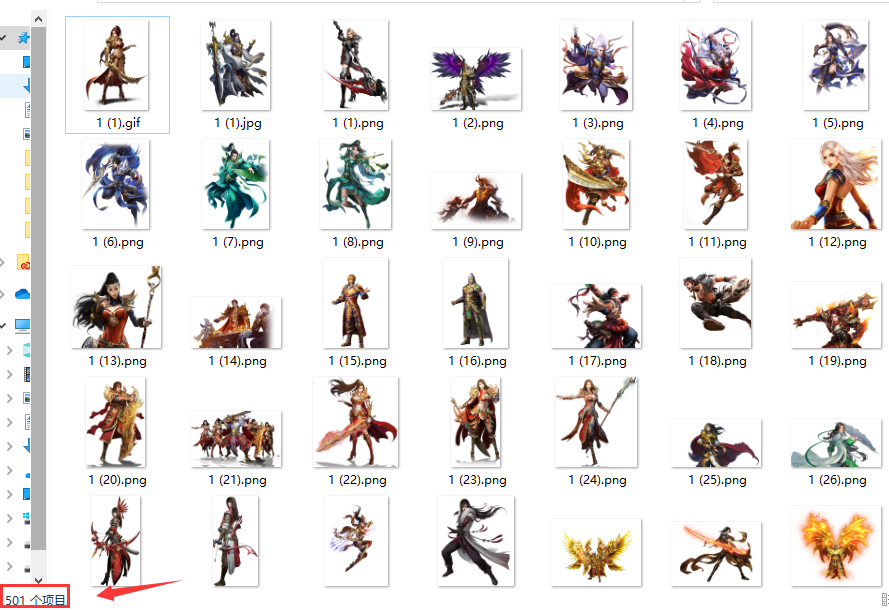Select the 1 (1).gif thumbnail
The height and width of the screenshot is (610, 889).
[116, 65]
